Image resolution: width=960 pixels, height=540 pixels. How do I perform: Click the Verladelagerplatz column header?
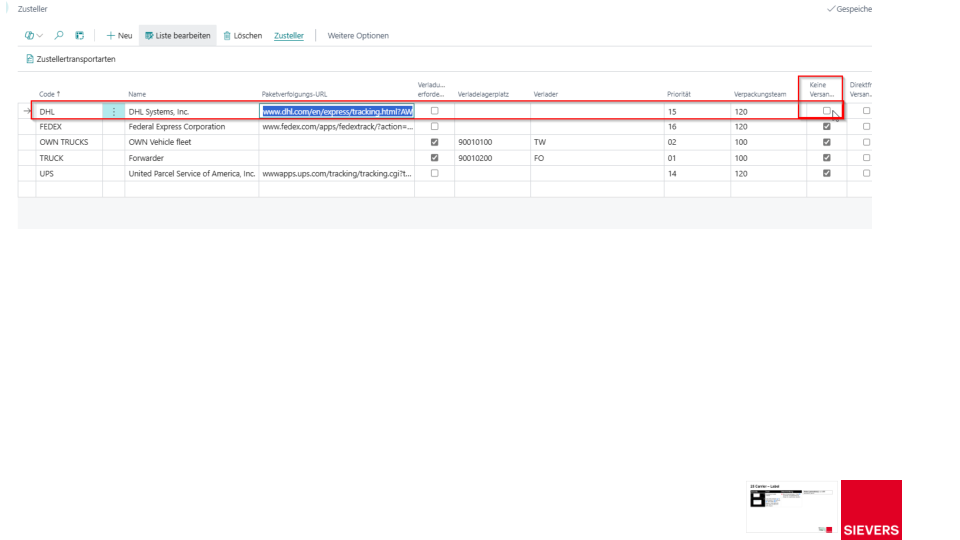pyautogui.click(x=483, y=94)
